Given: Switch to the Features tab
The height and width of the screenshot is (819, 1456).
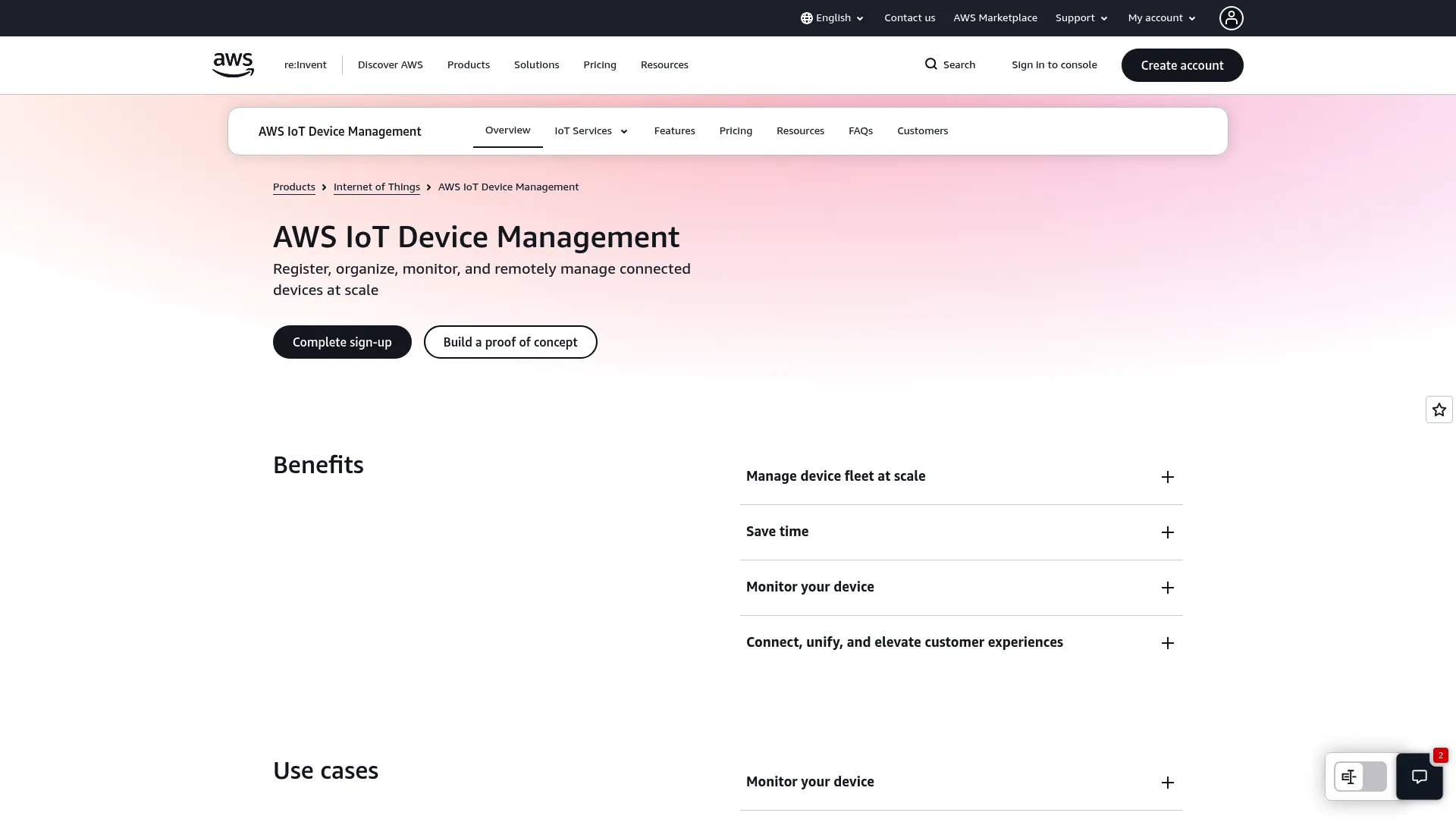Looking at the screenshot, I should [674, 131].
